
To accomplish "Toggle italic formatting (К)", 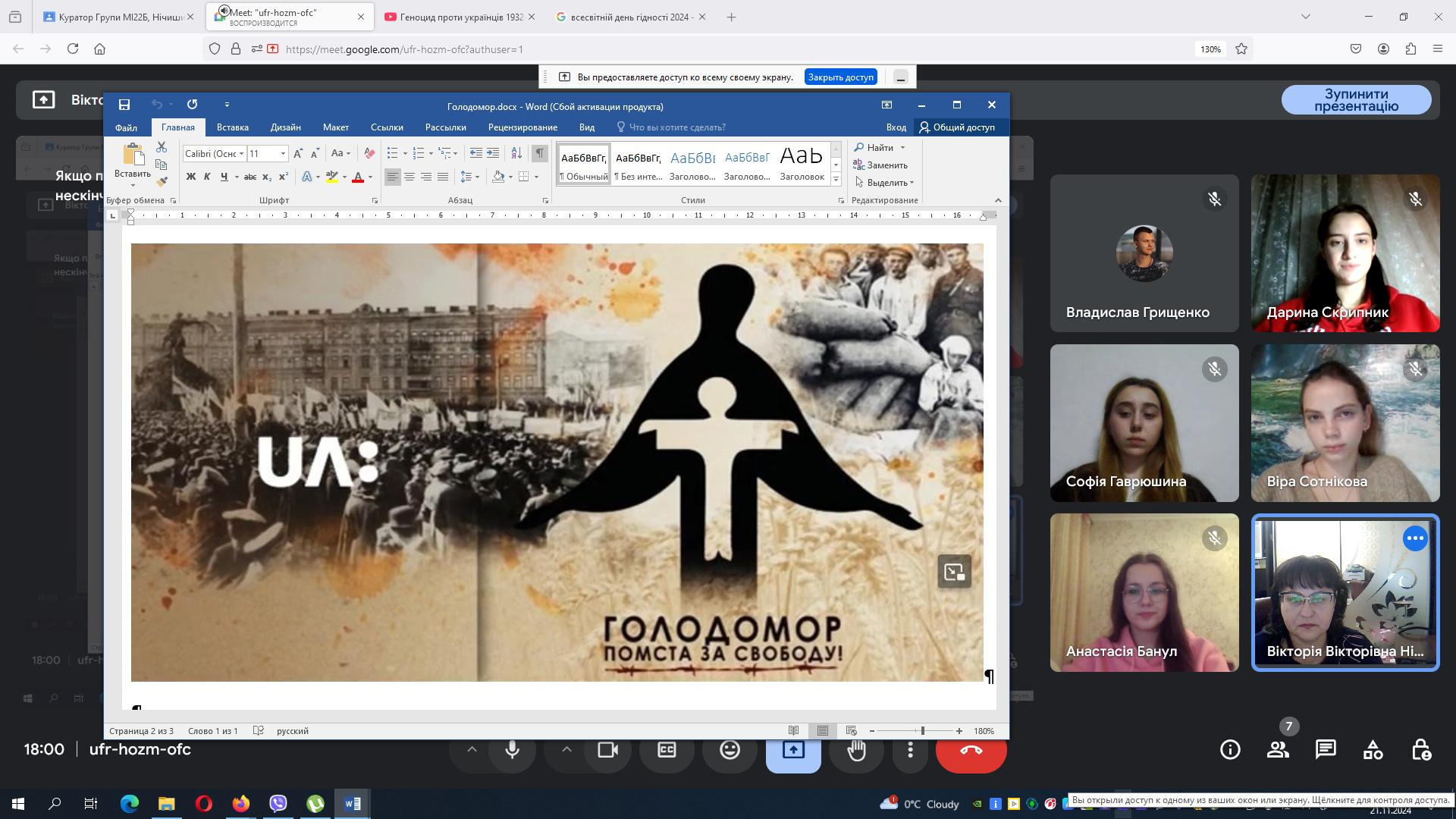I will pos(206,176).
